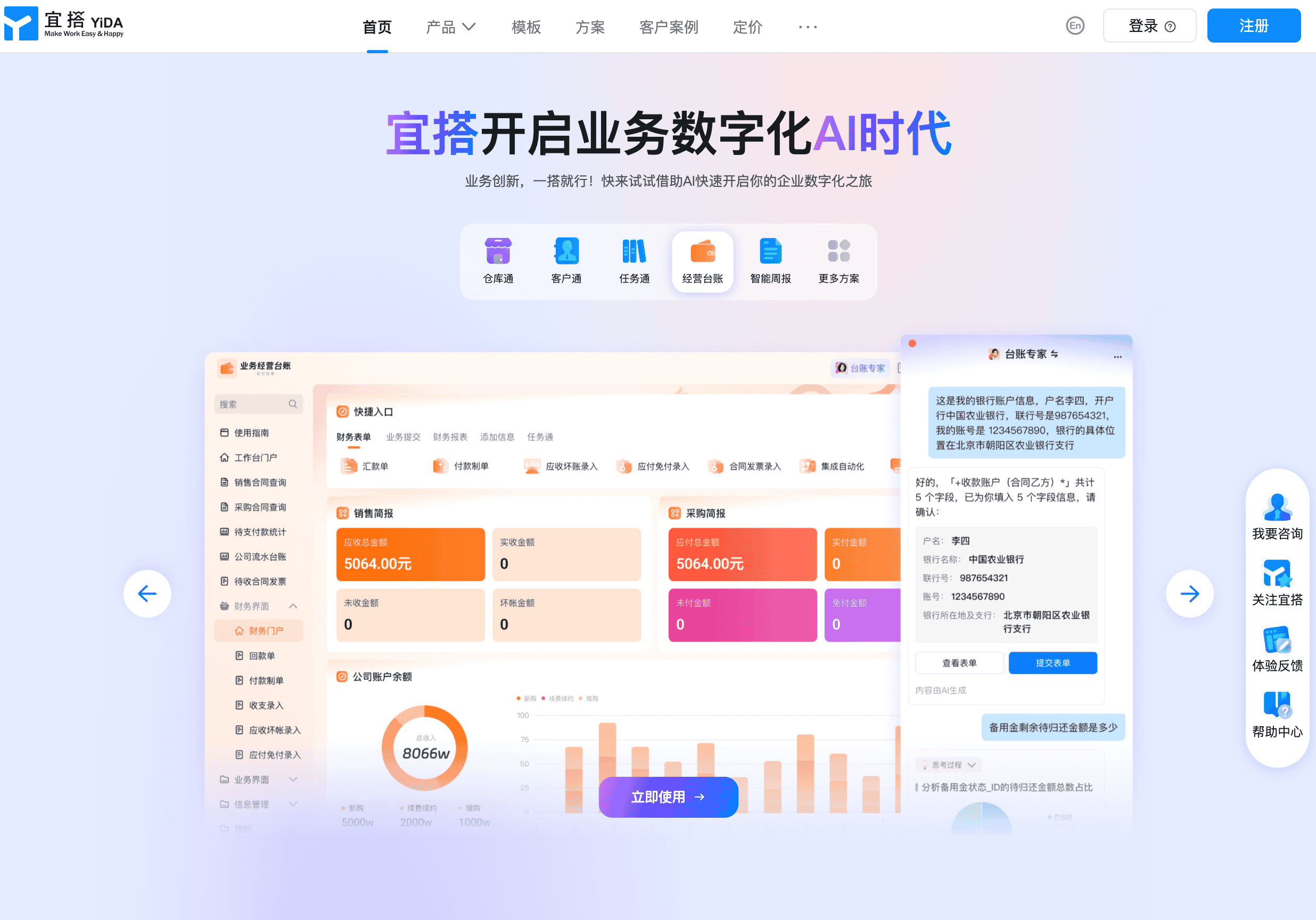
Task: Go to next slide with right arrow
Action: [x=1189, y=593]
